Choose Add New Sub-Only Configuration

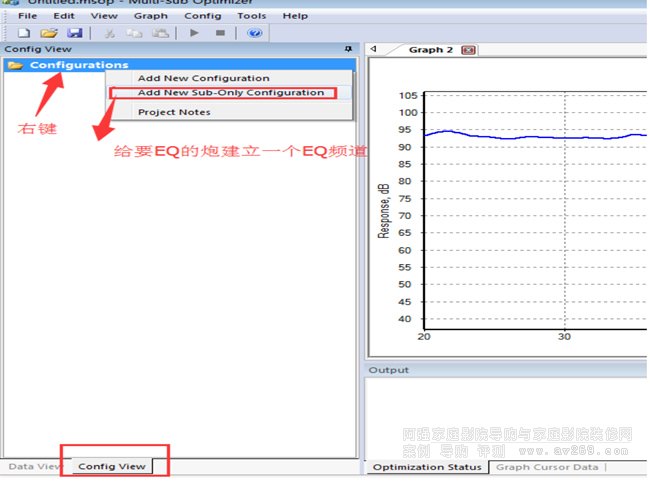pyautogui.click(x=230, y=93)
